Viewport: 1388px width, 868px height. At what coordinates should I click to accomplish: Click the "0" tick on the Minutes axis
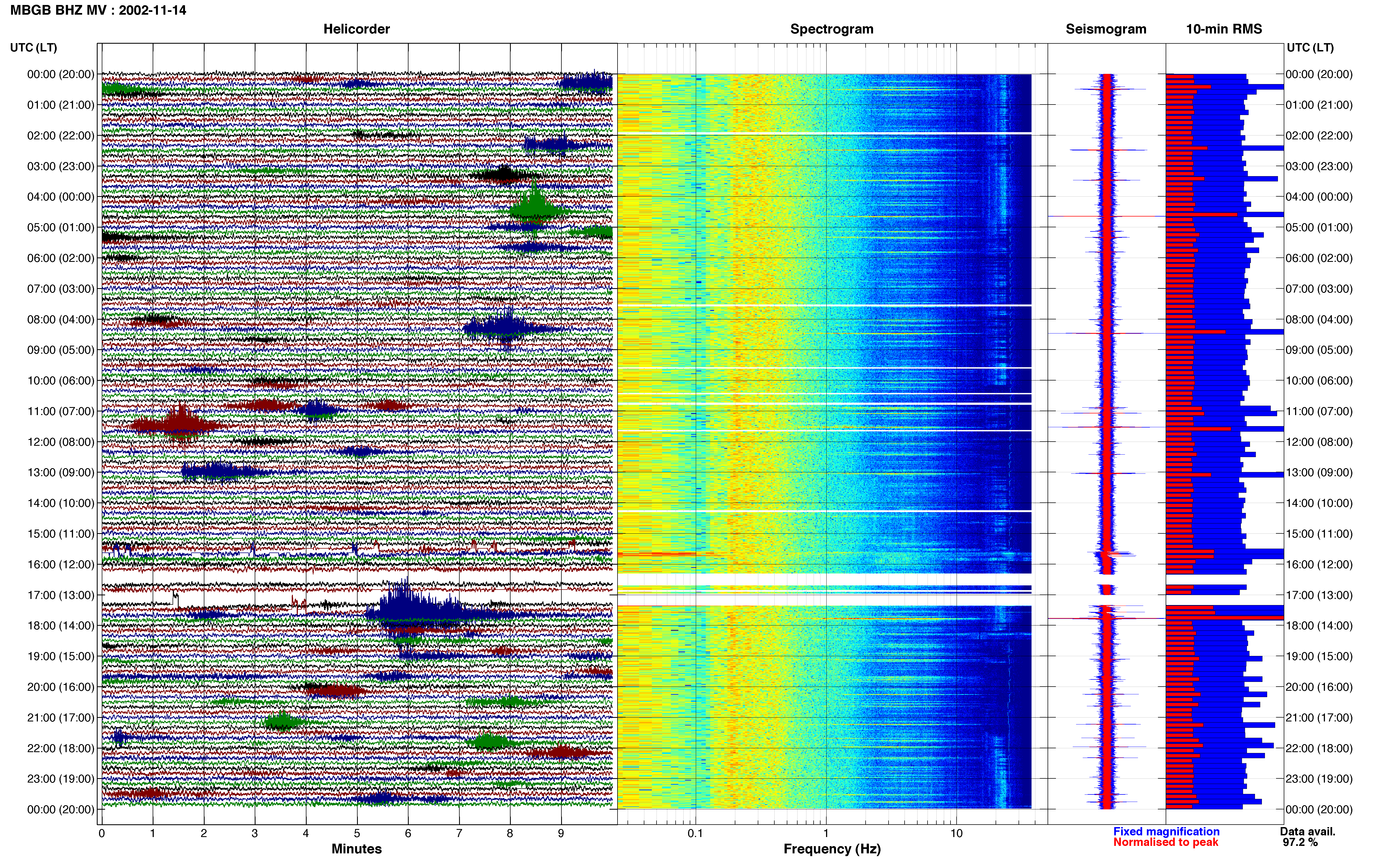(x=101, y=833)
